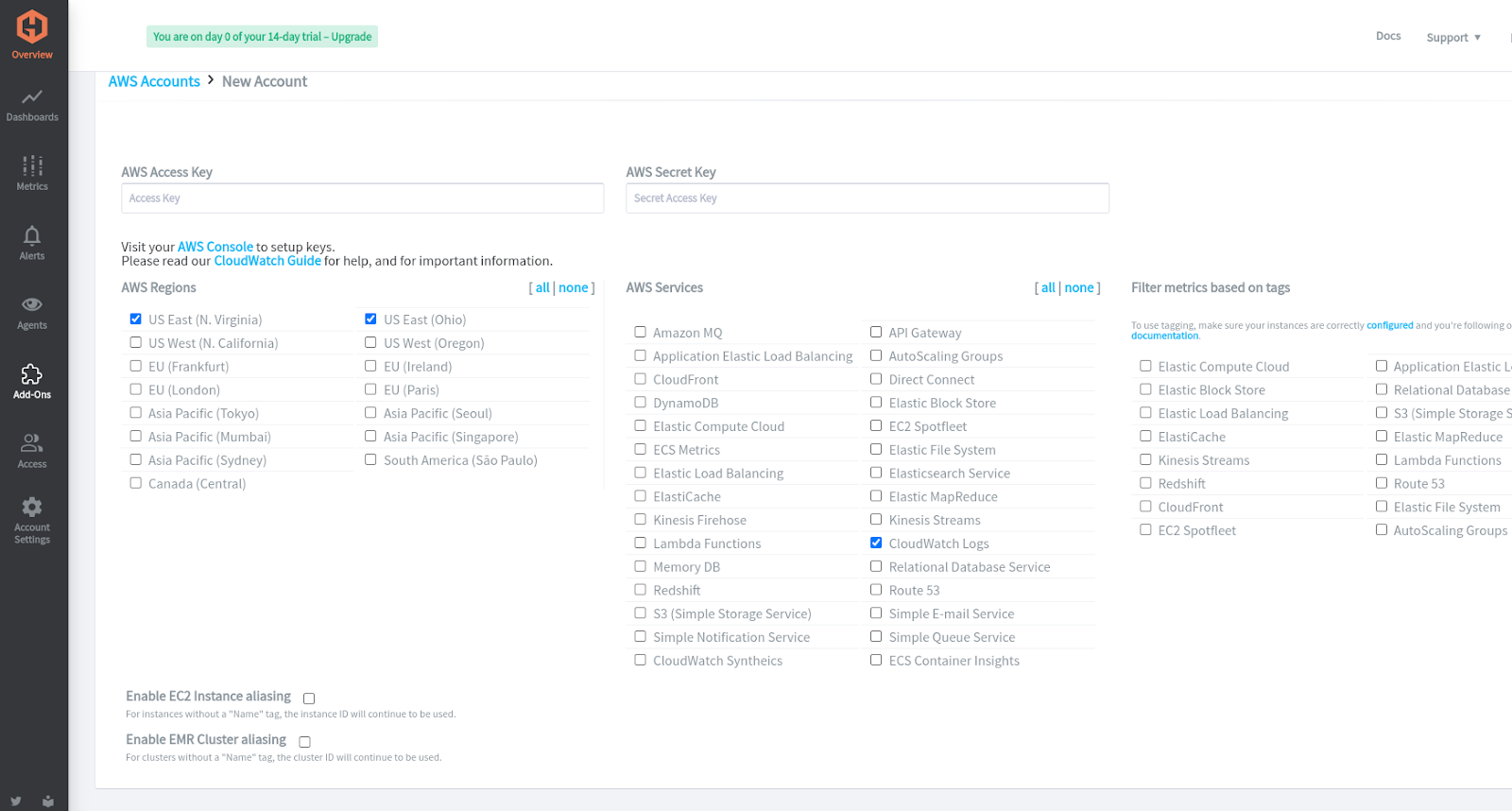Check Kinesis Firehose service

pyautogui.click(x=640, y=519)
